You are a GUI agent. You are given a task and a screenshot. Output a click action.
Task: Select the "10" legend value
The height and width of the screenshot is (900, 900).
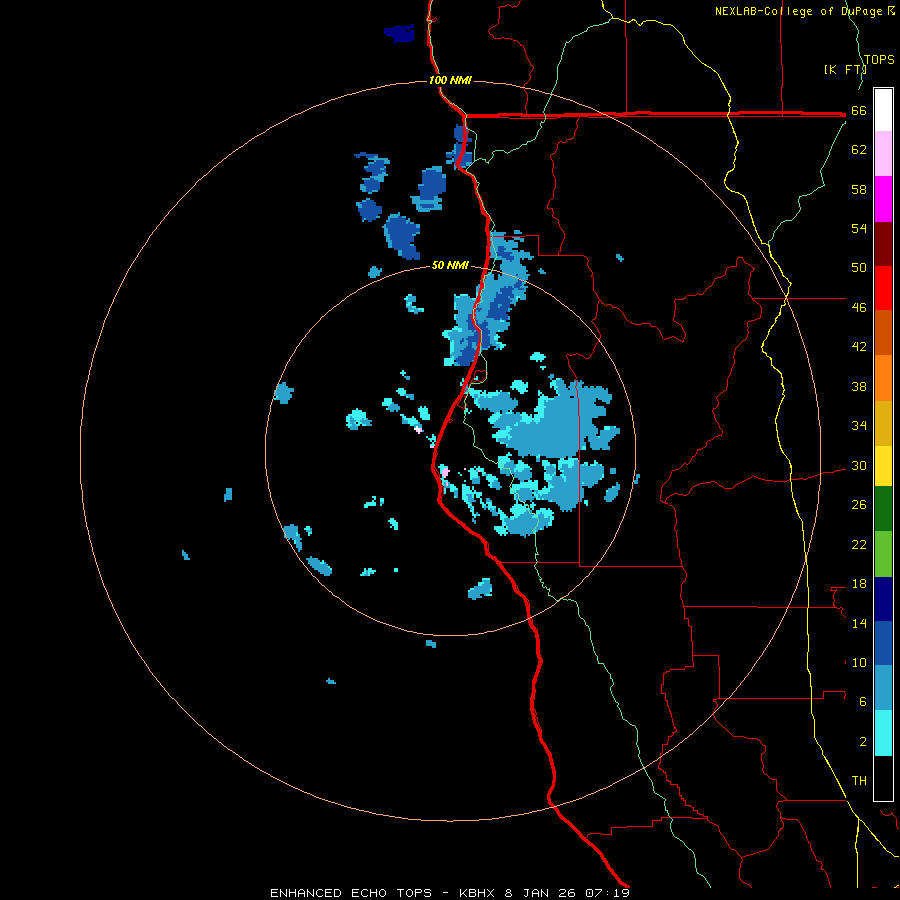tap(859, 663)
